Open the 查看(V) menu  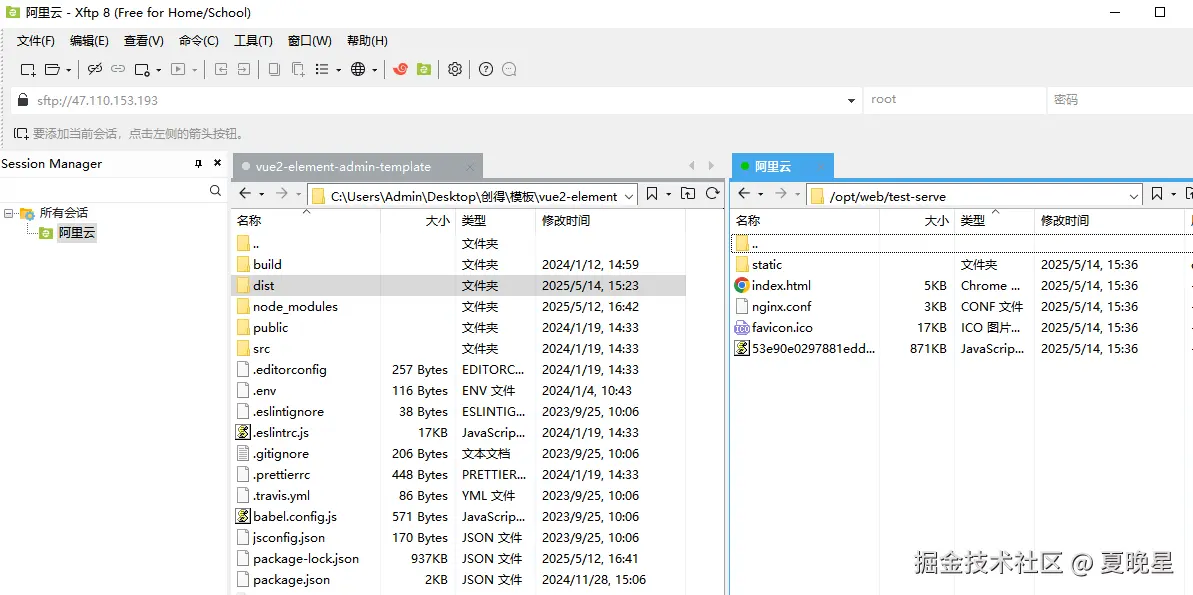click(144, 40)
